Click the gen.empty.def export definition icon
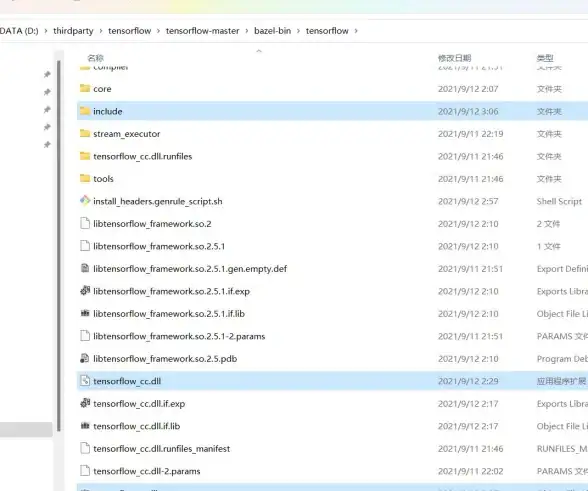588x491 pixels. pyautogui.click(x=85, y=268)
